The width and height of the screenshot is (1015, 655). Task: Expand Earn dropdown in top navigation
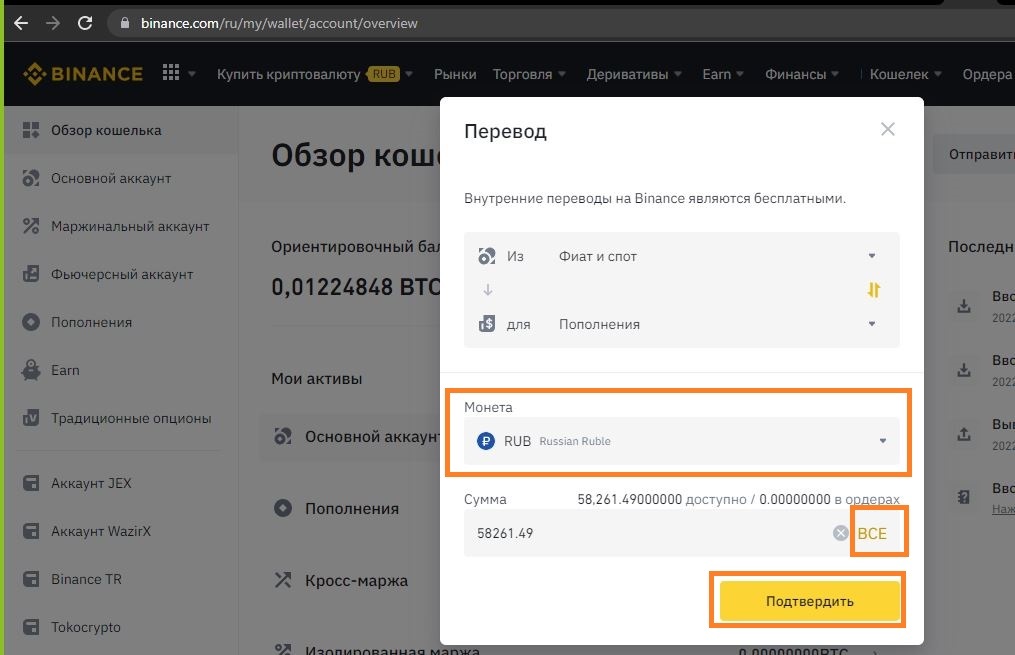pos(740,74)
